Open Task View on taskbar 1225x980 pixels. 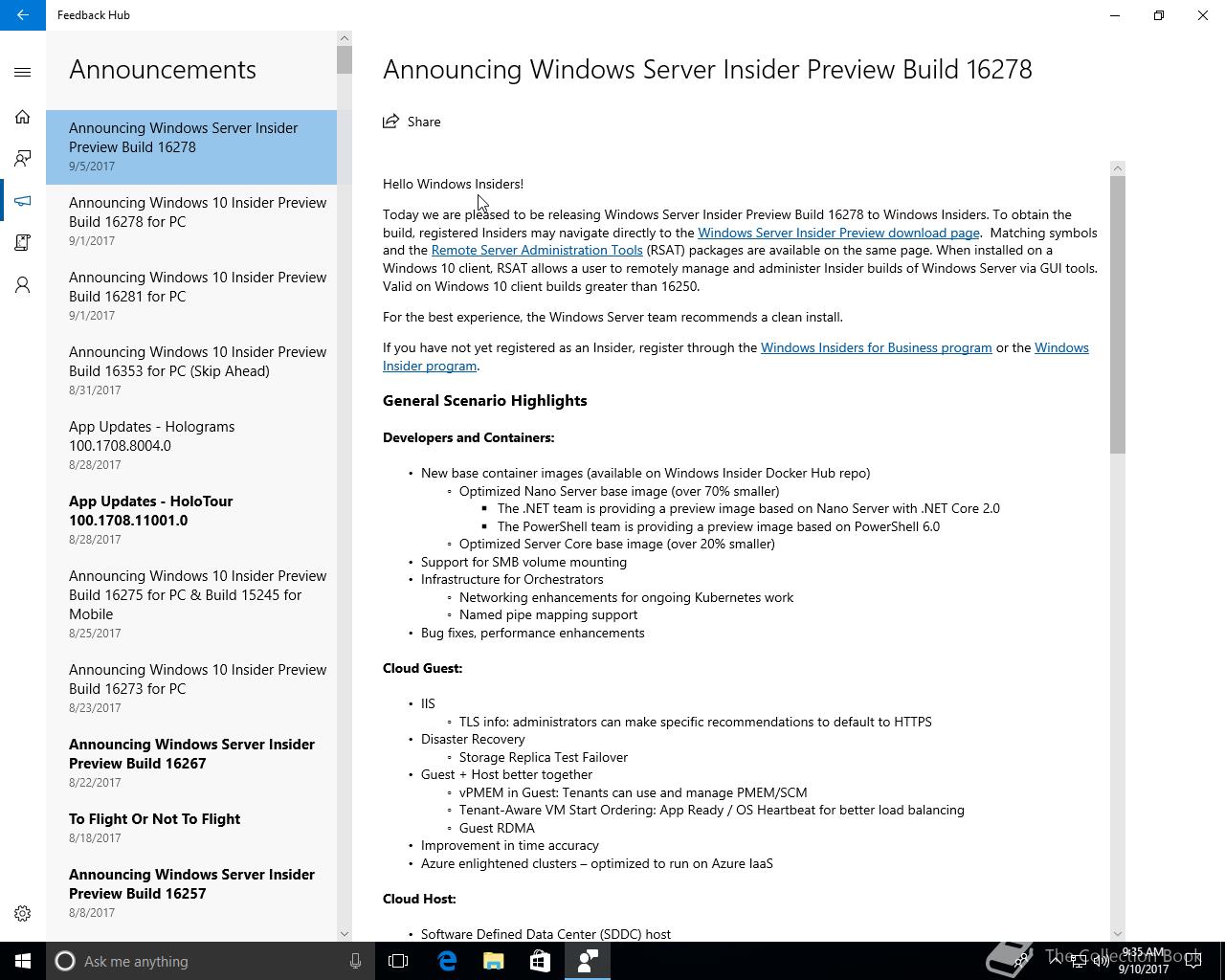pos(398,961)
